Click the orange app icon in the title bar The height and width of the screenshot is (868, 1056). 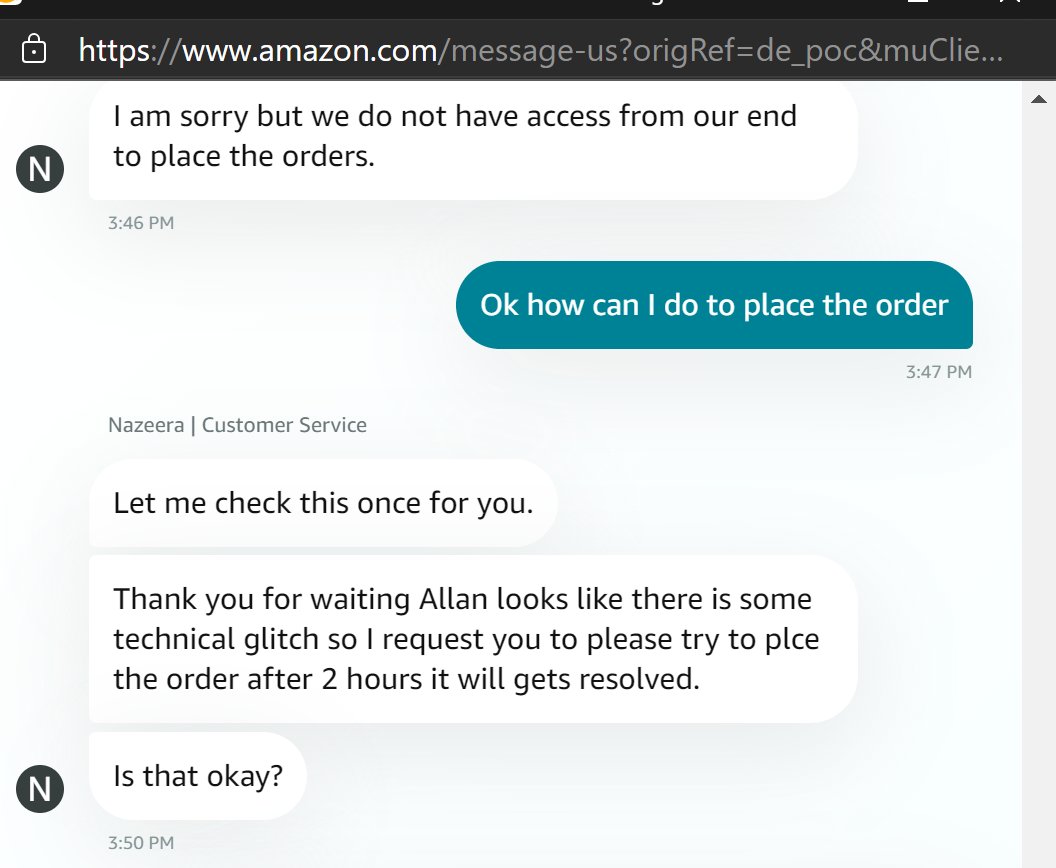[11, 2]
